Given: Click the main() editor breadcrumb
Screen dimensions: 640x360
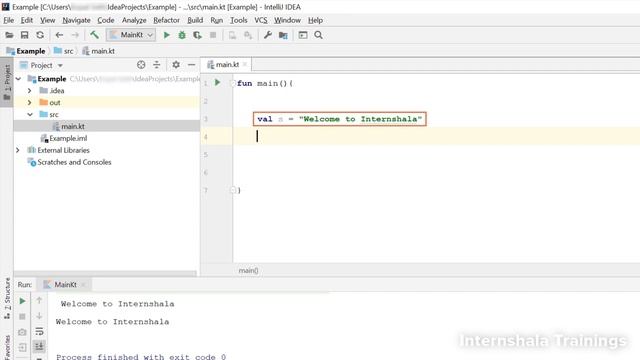Looking at the screenshot, I should [248, 270].
